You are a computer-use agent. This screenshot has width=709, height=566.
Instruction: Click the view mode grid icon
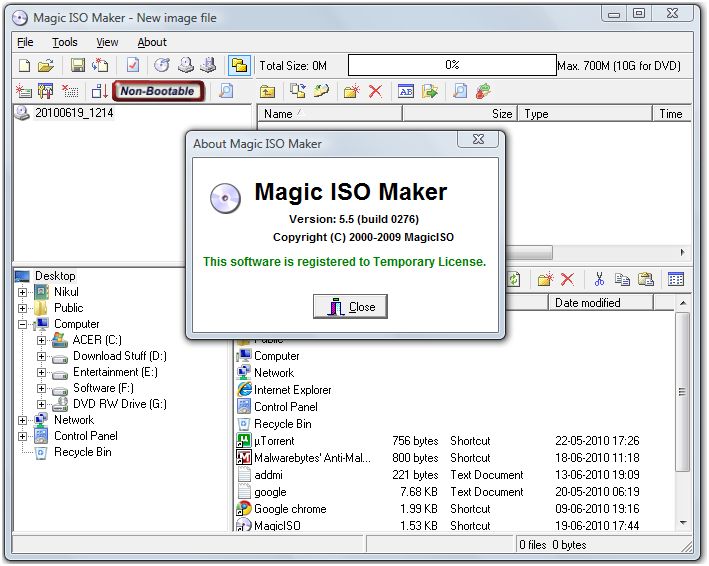[676, 279]
